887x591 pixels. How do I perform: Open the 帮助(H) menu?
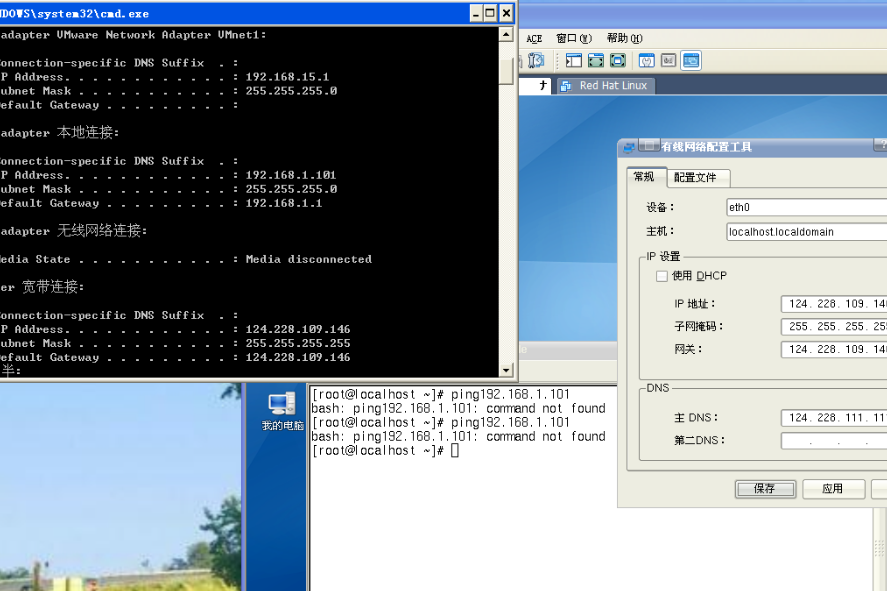pyautogui.click(x=625, y=38)
